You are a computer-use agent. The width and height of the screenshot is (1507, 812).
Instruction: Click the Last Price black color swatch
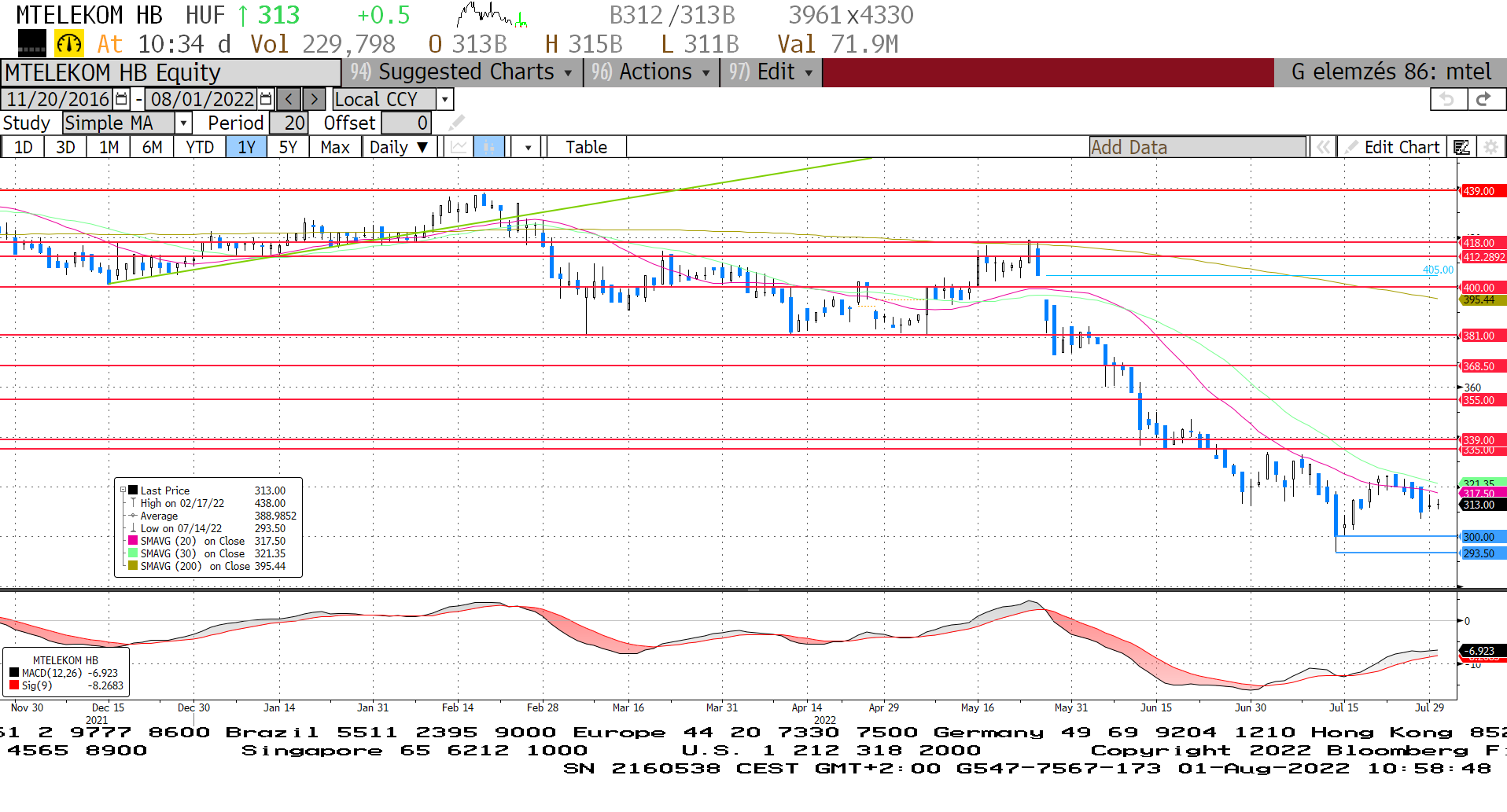tap(133, 491)
